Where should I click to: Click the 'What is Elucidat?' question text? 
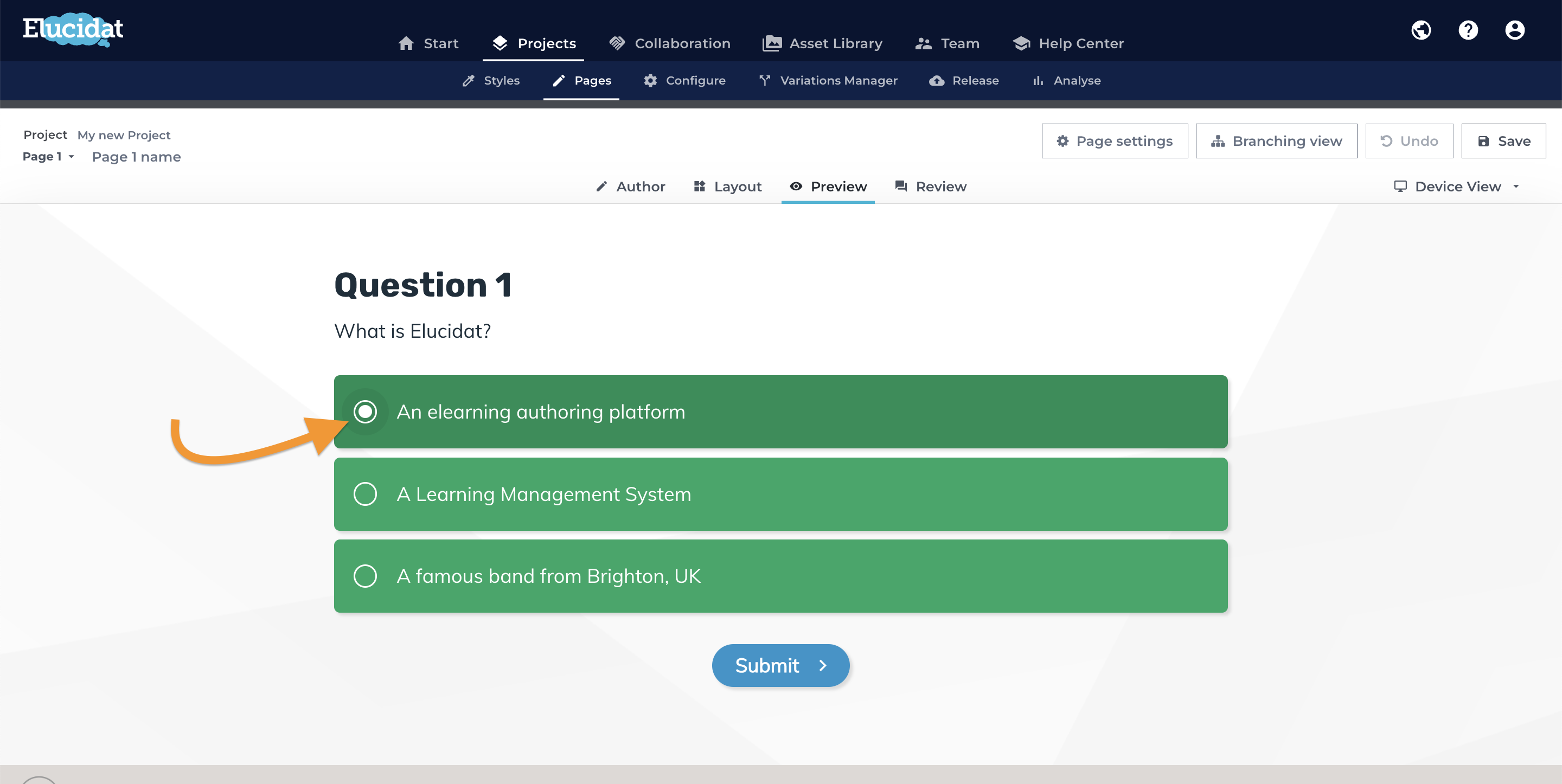coord(412,330)
